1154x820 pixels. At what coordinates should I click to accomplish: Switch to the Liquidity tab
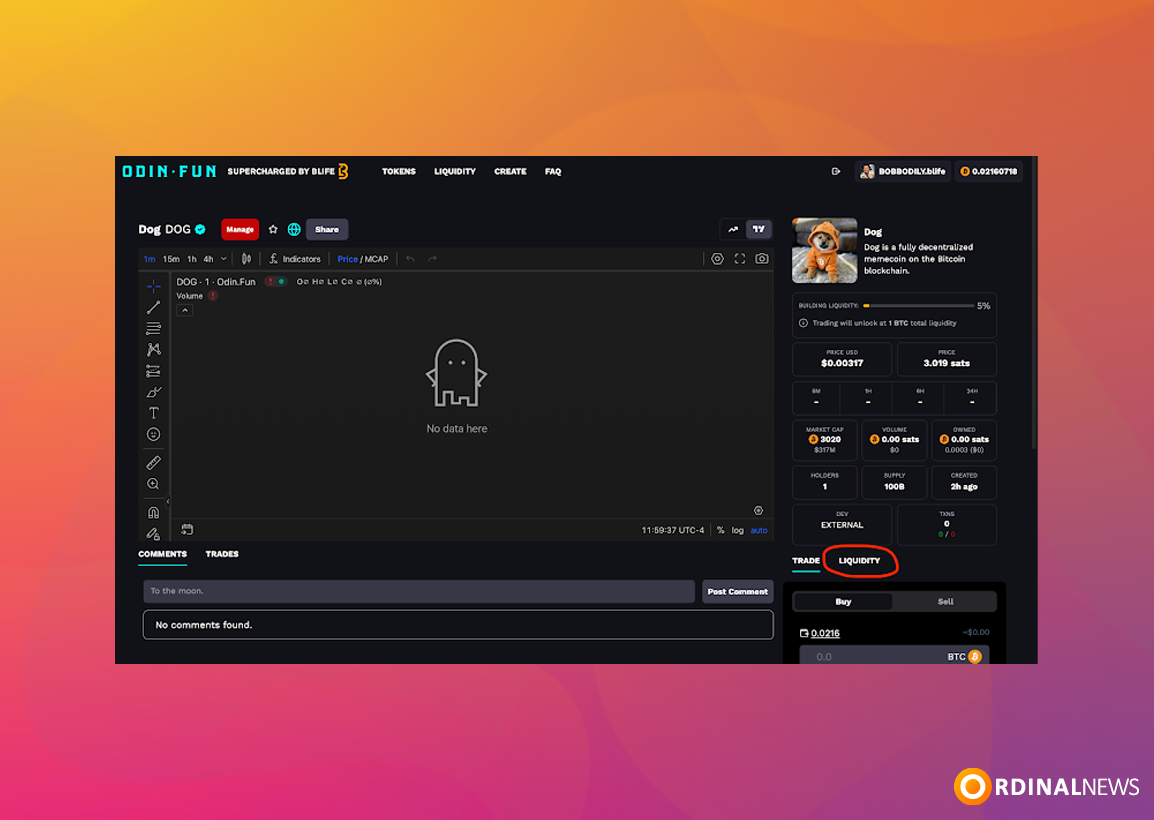point(859,560)
